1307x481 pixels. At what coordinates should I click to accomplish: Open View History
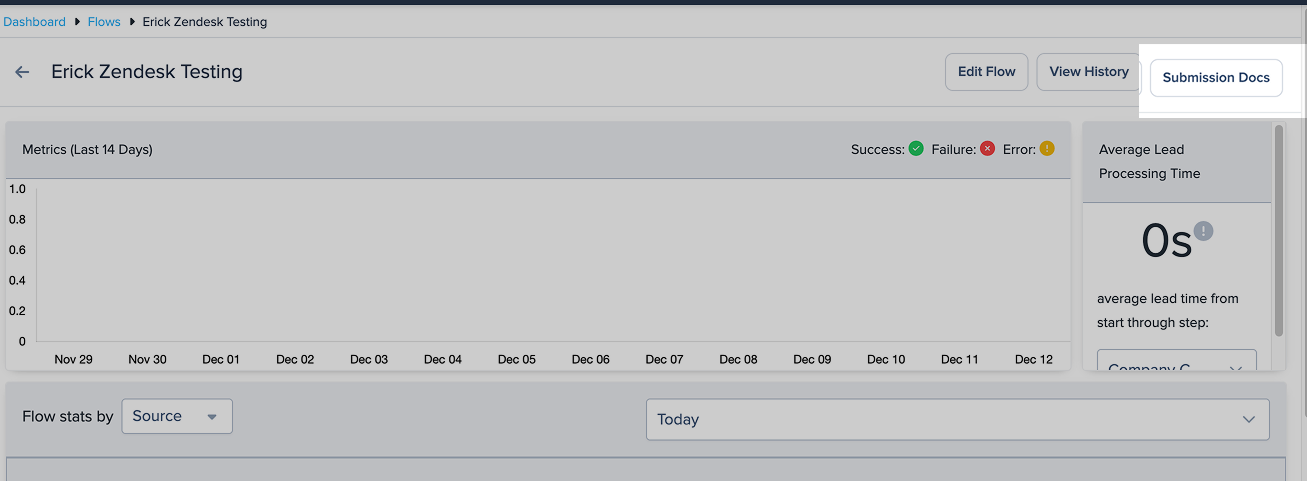(x=1089, y=72)
